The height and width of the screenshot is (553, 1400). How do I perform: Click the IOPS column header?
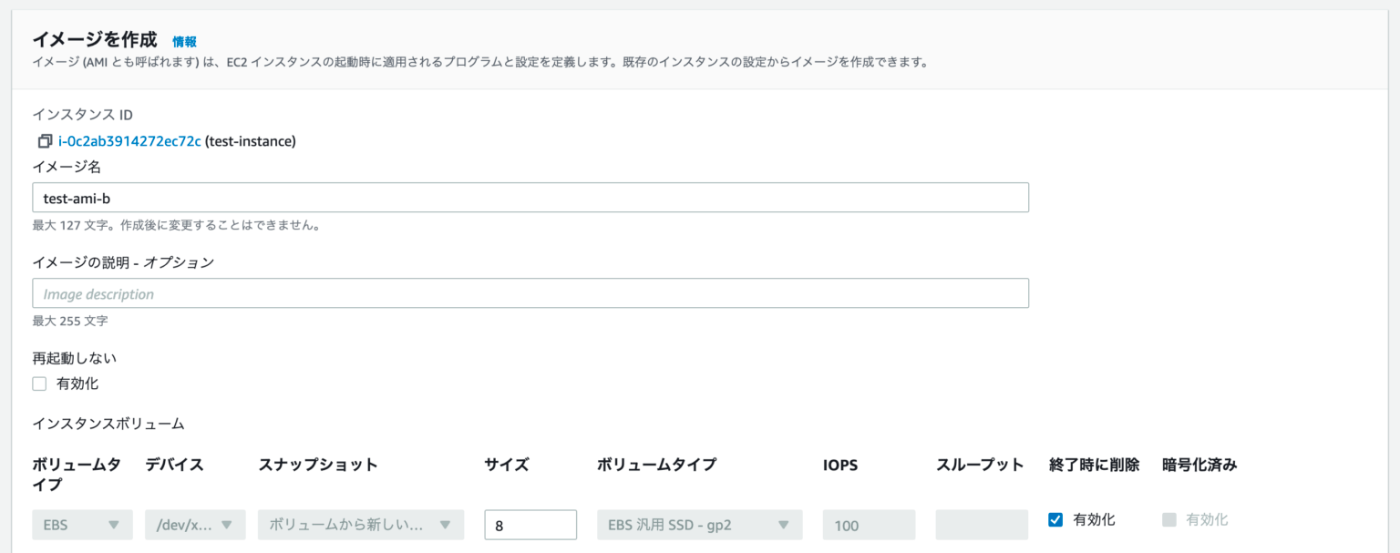click(841, 464)
